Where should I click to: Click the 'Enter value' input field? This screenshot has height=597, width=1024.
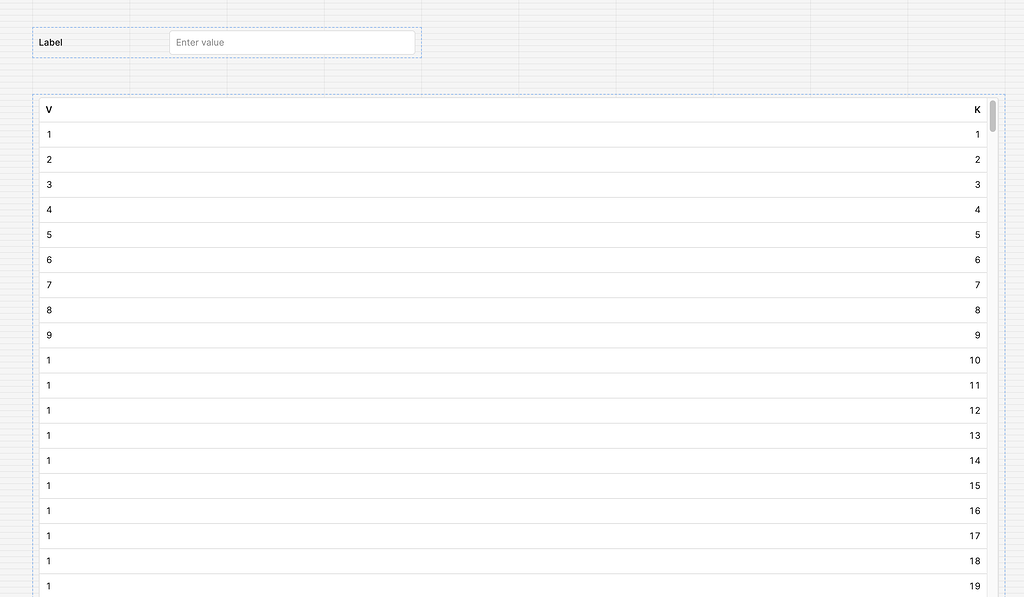click(292, 42)
